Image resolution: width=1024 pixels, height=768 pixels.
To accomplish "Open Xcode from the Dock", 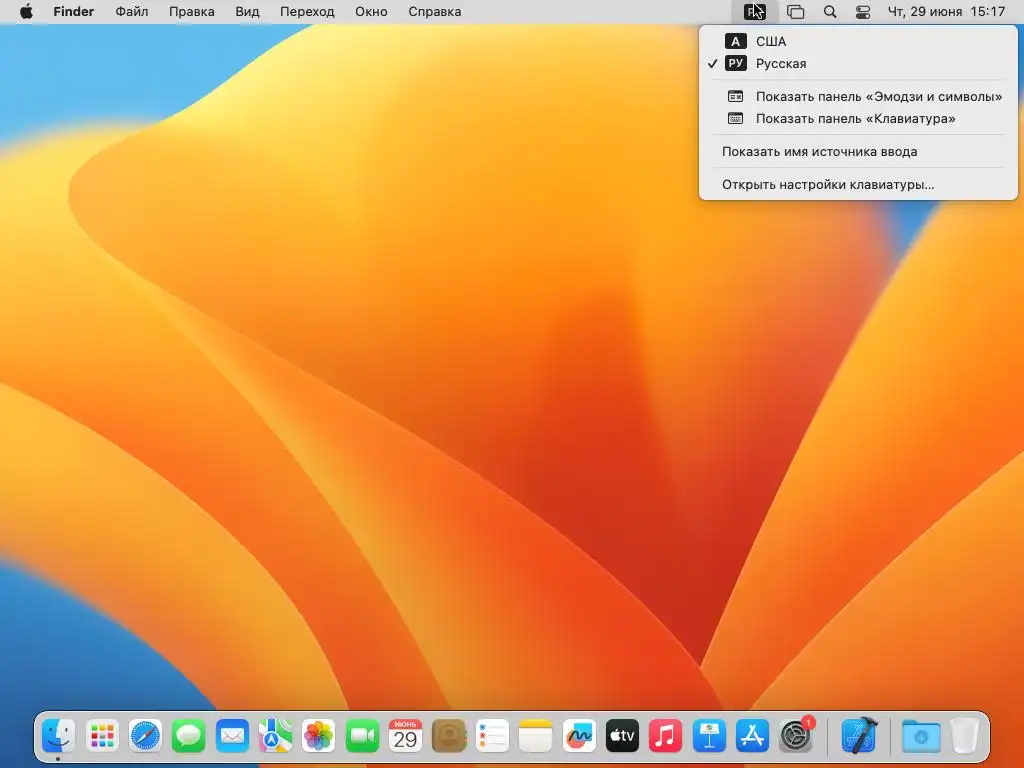I will 859,736.
